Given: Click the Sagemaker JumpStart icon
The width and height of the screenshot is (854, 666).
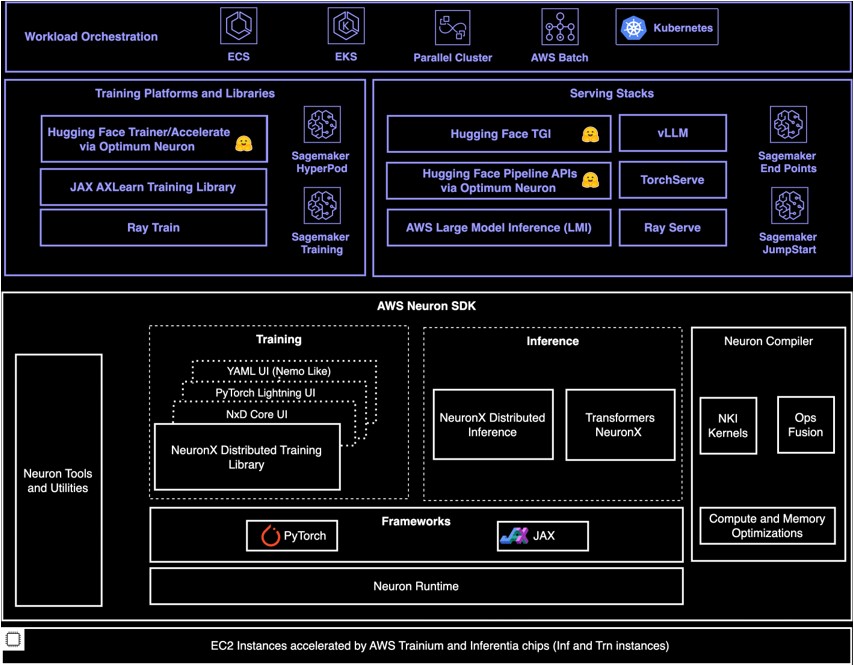Looking at the screenshot, I should 788,206.
